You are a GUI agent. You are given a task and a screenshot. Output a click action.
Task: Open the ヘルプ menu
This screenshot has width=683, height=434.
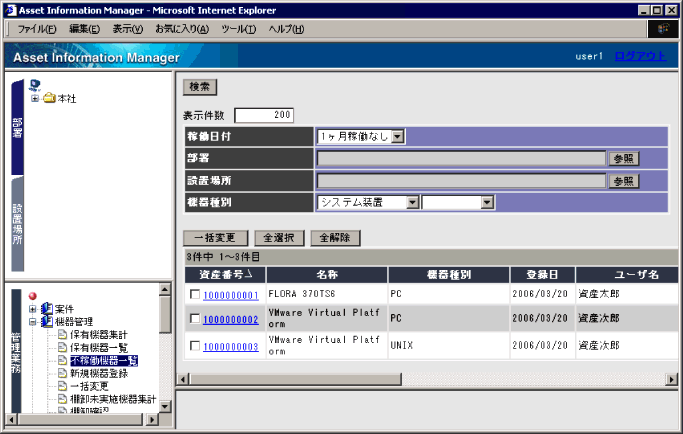point(286,29)
